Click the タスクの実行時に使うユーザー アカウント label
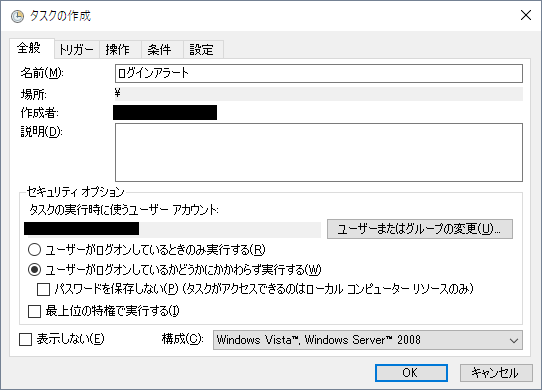The width and height of the screenshot is (542, 390). pyautogui.click(x=124, y=210)
